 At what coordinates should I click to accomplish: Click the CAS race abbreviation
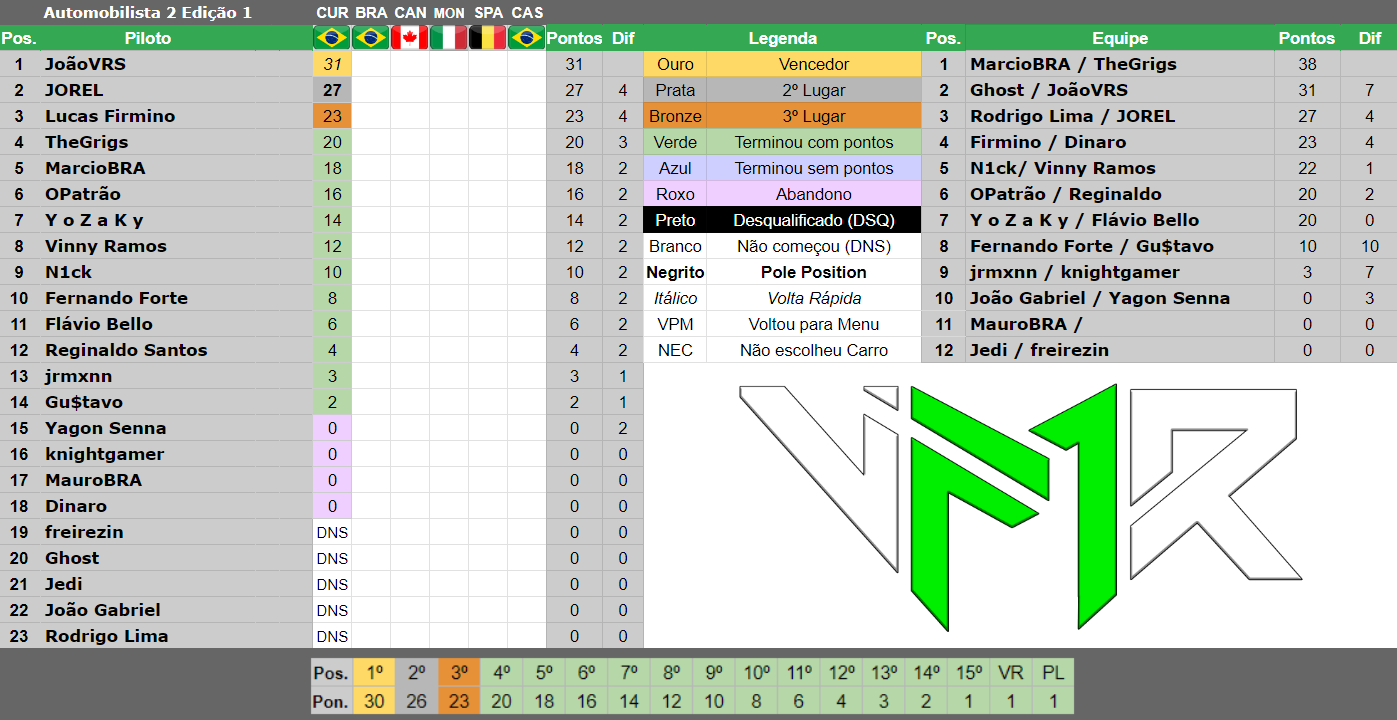click(527, 13)
